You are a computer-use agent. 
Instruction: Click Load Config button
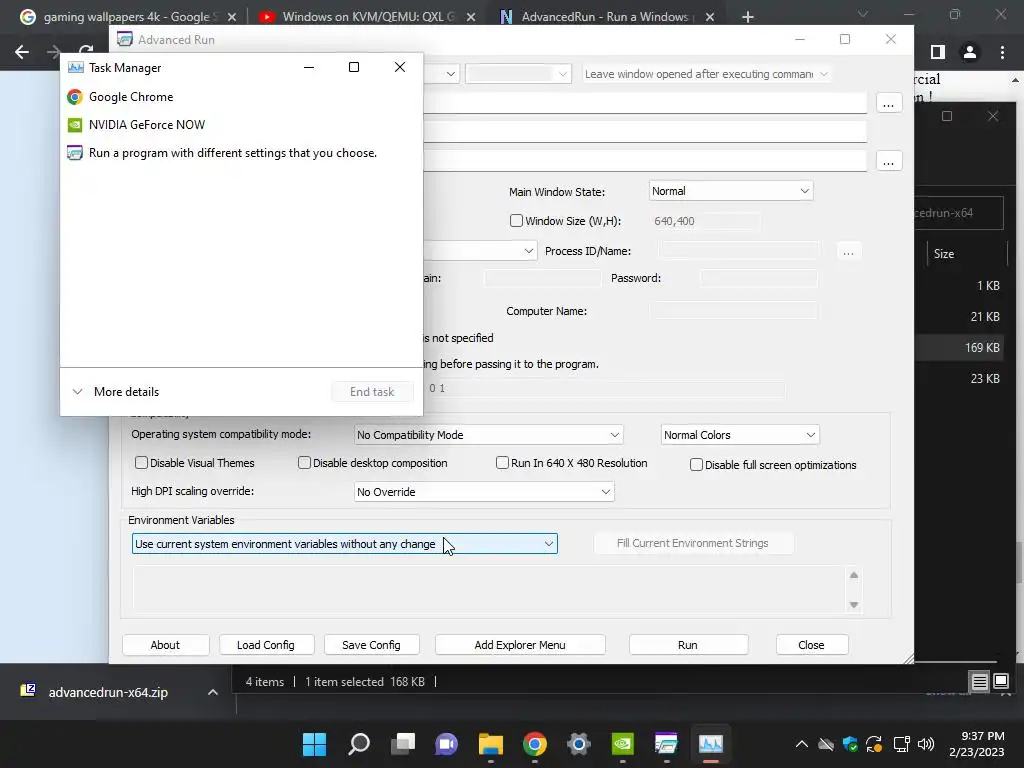coord(266,645)
